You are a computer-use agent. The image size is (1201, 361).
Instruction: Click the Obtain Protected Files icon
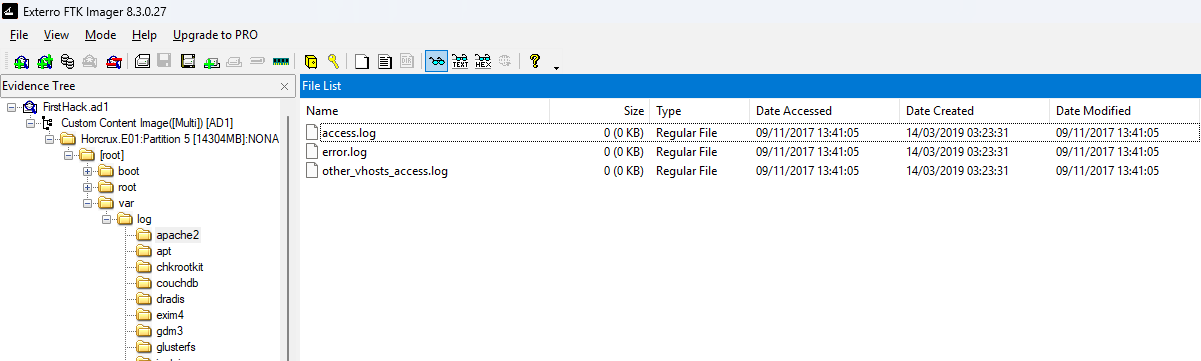click(311, 61)
